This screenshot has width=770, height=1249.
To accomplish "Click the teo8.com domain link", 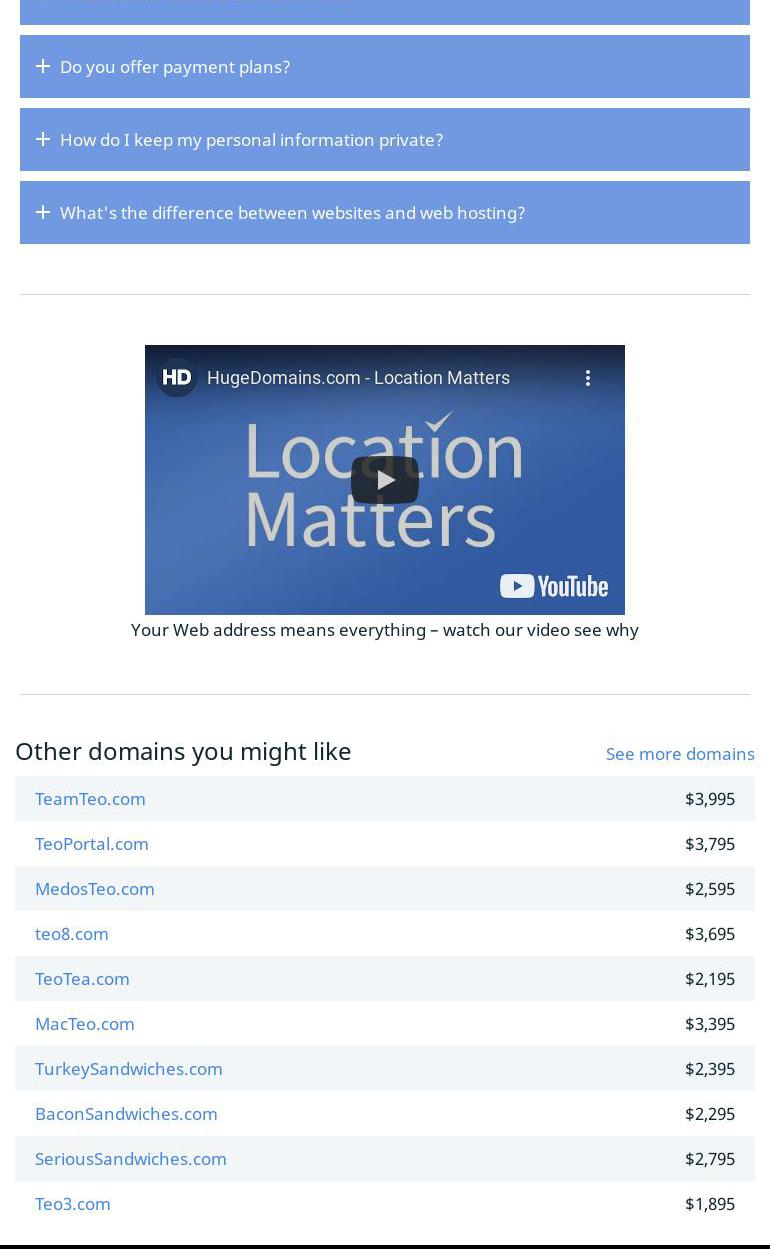I will pos(72,934).
